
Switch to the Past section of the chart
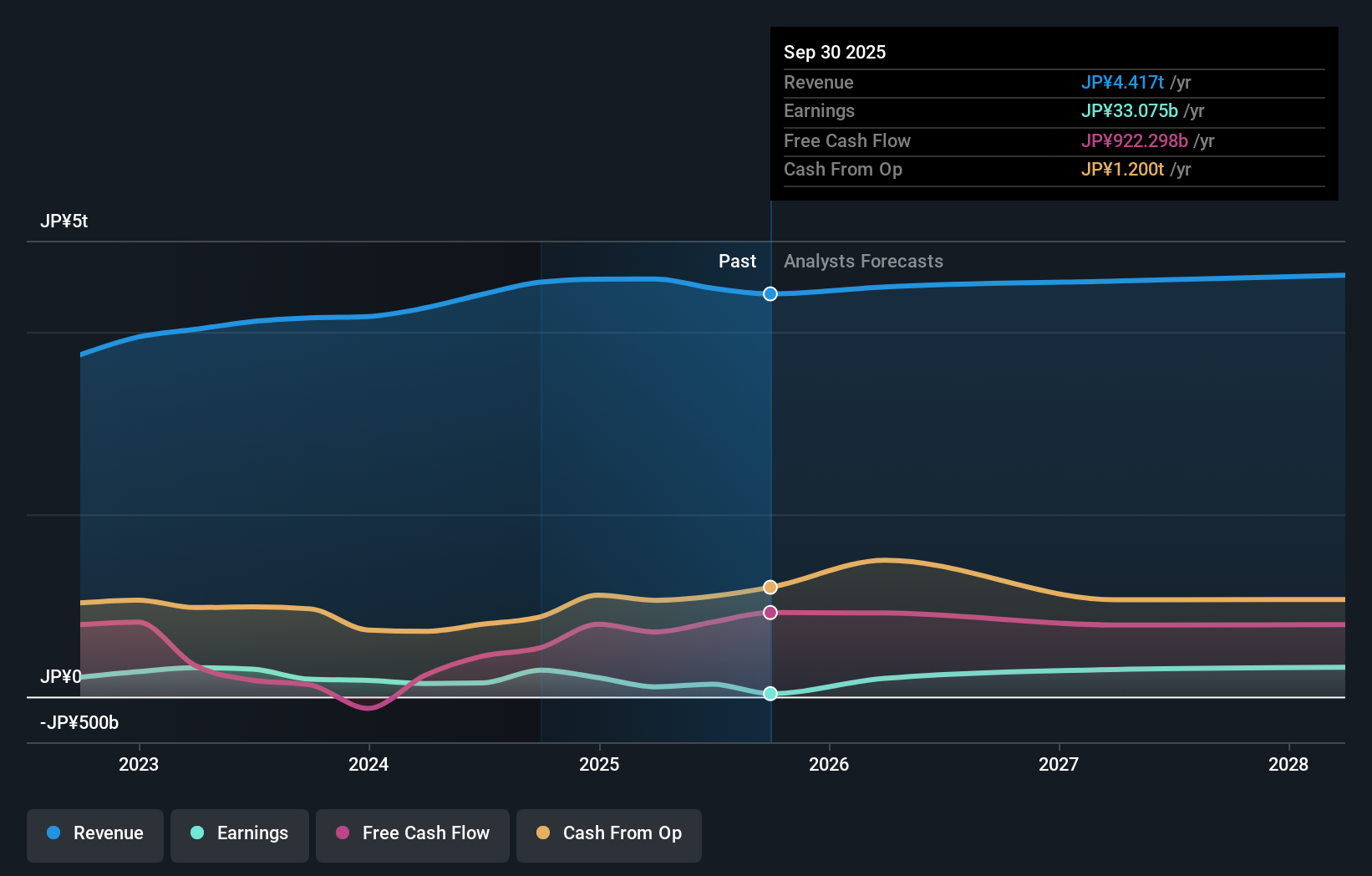coord(736,261)
